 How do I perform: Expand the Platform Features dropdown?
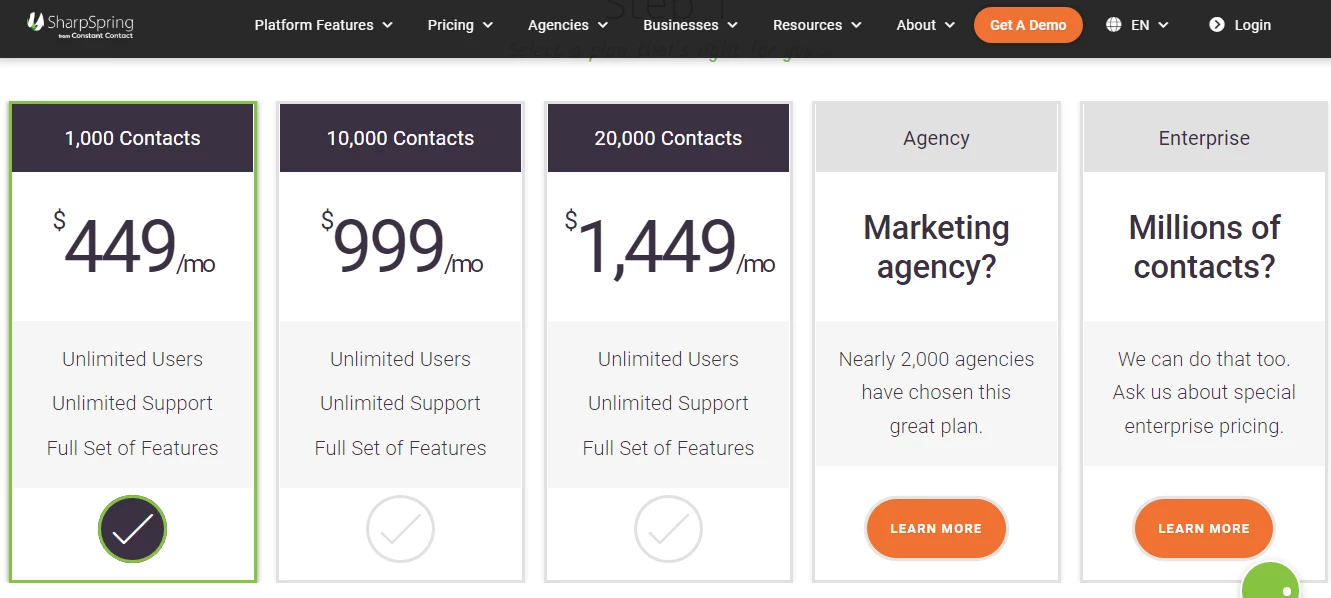323,25
